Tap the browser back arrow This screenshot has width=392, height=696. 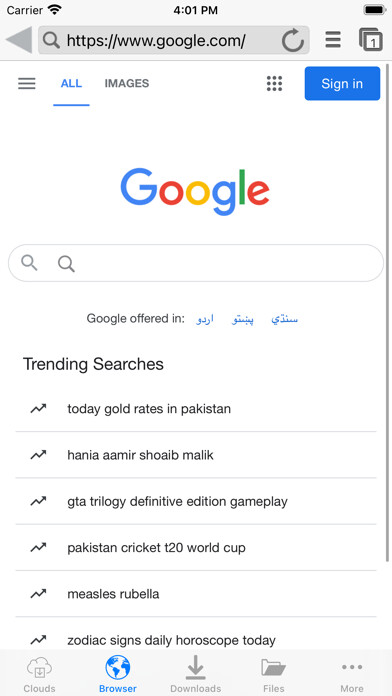(19, 40)
